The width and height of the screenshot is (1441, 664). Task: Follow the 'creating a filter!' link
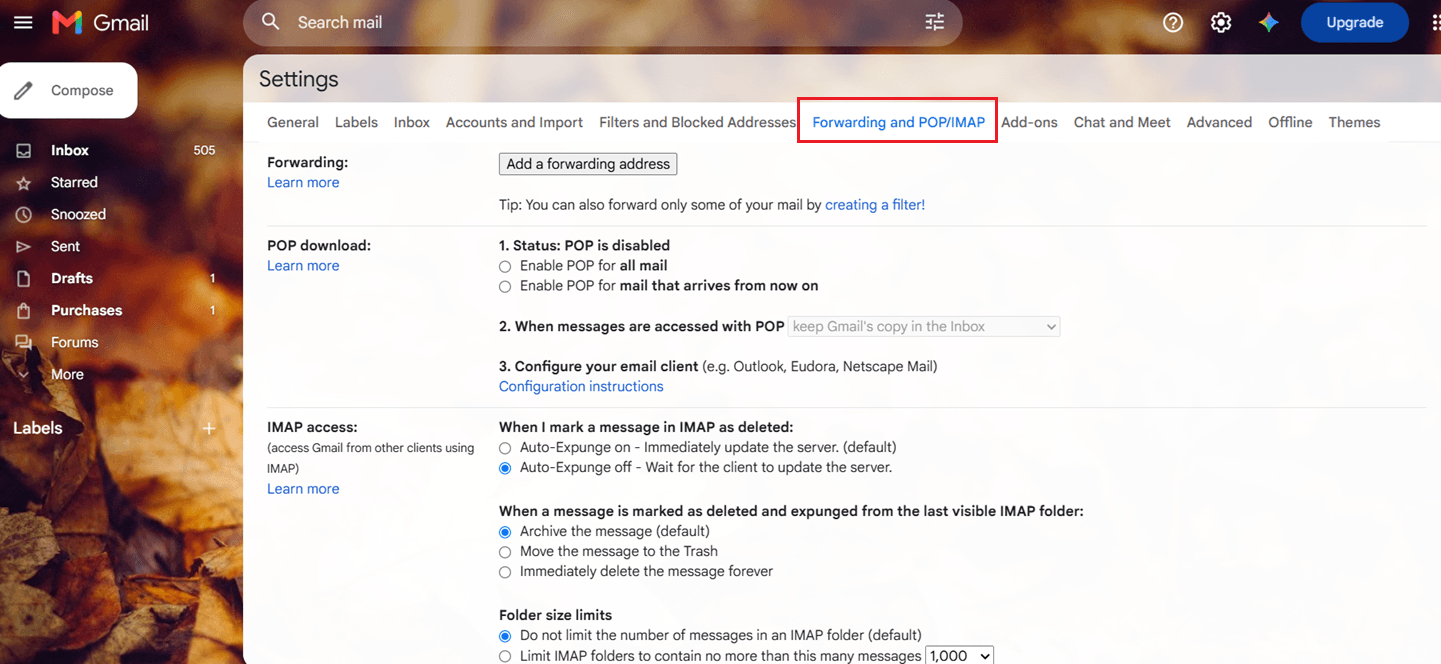coord(875,204)
